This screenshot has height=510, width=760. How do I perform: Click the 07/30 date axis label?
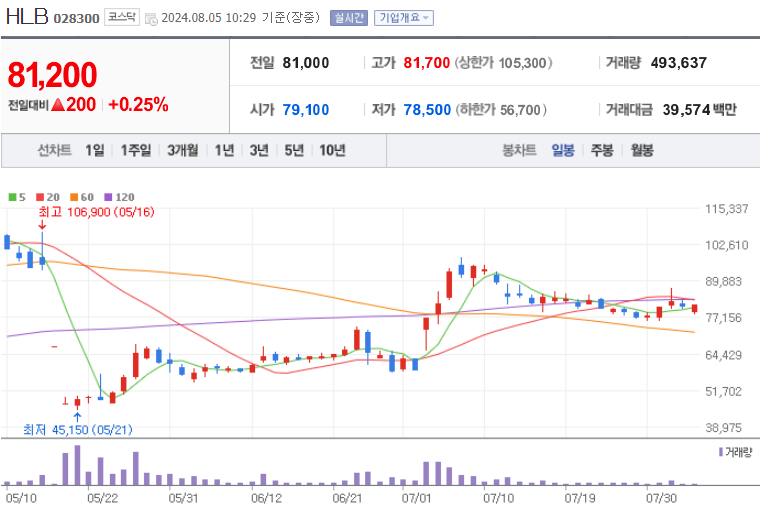[x=661, y=498]
